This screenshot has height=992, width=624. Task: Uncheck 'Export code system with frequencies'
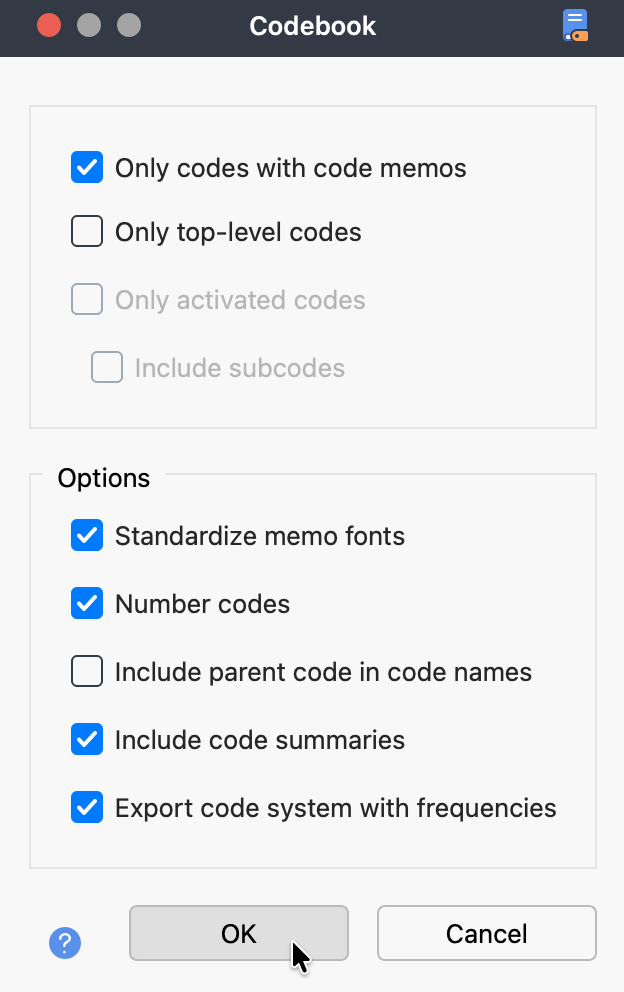pyautogui.click(x=87, y=807)
